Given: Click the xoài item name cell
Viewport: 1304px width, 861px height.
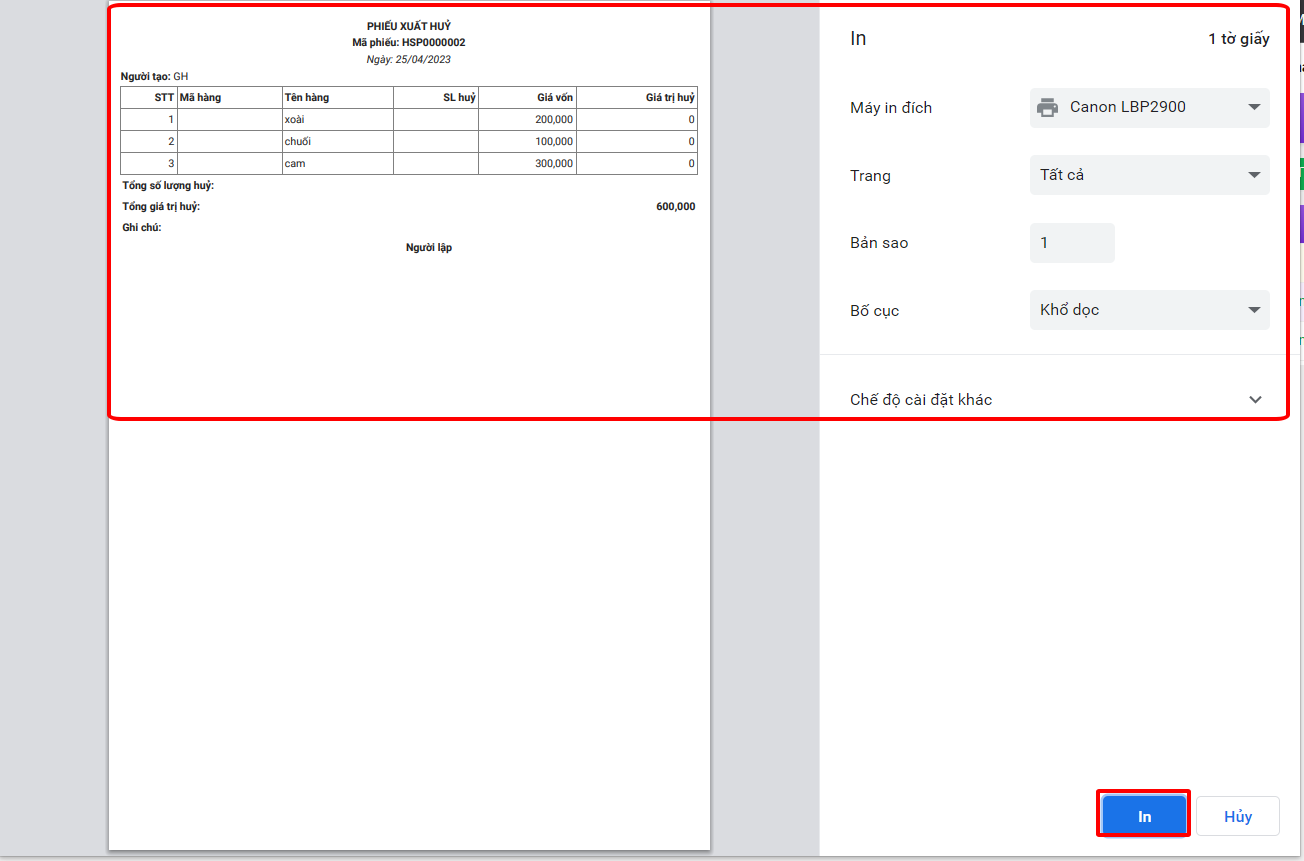Looking at the screenshot, I should point(337,120).
